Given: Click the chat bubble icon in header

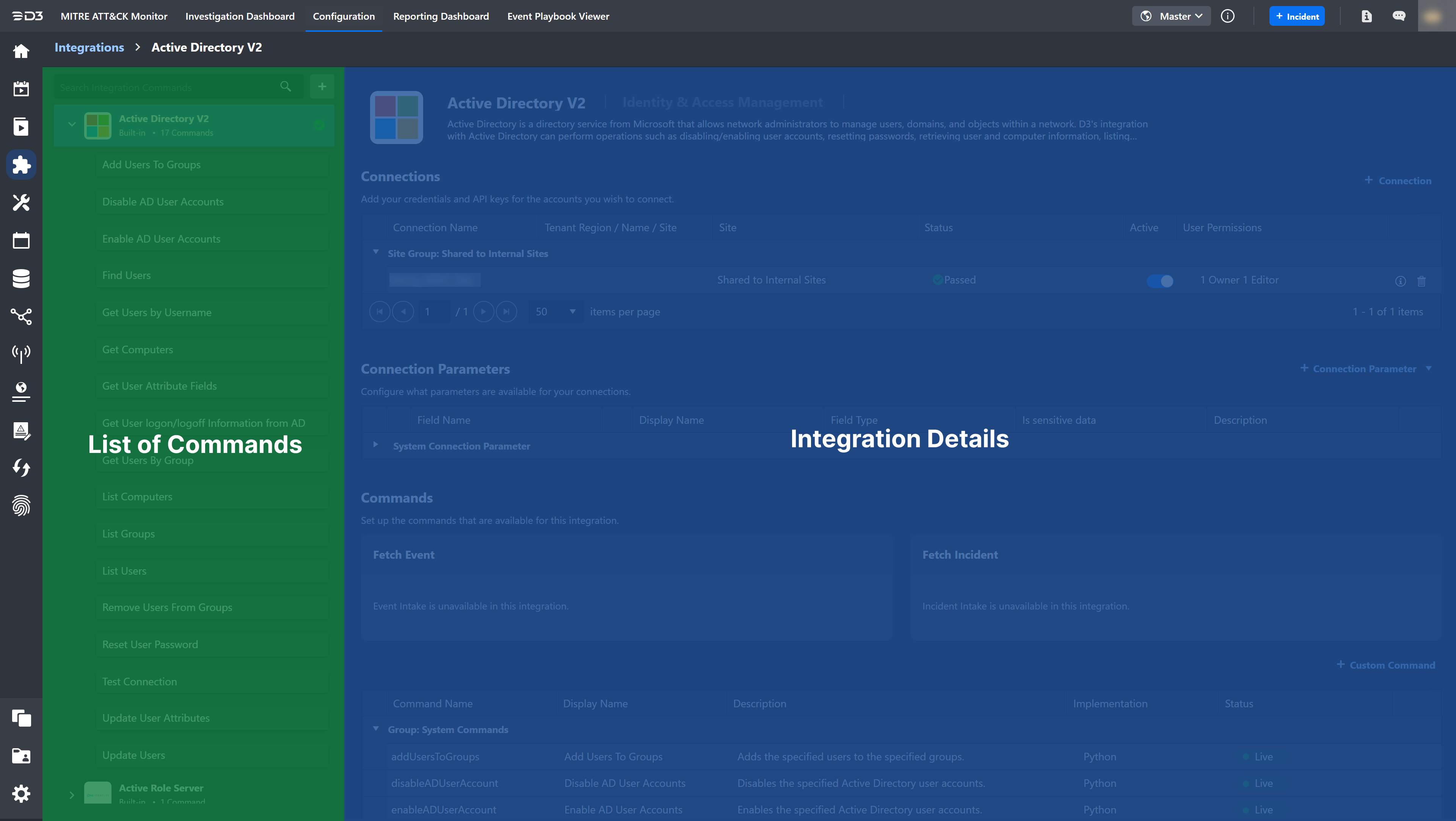Looking at the screenshot, I should click(x=1399, y=16).
